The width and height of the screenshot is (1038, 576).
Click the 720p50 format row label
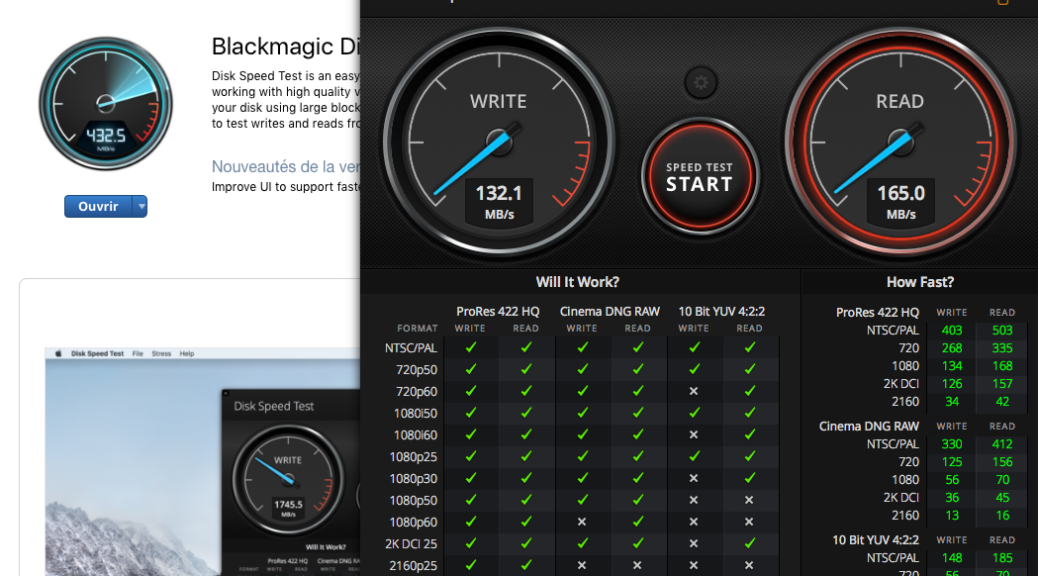coord(416,369)
